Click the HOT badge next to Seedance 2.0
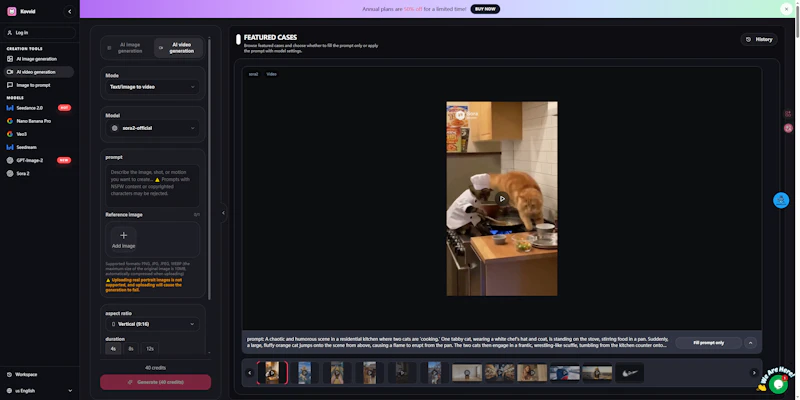This screenshot has height=400, width=800. point(64,108)
